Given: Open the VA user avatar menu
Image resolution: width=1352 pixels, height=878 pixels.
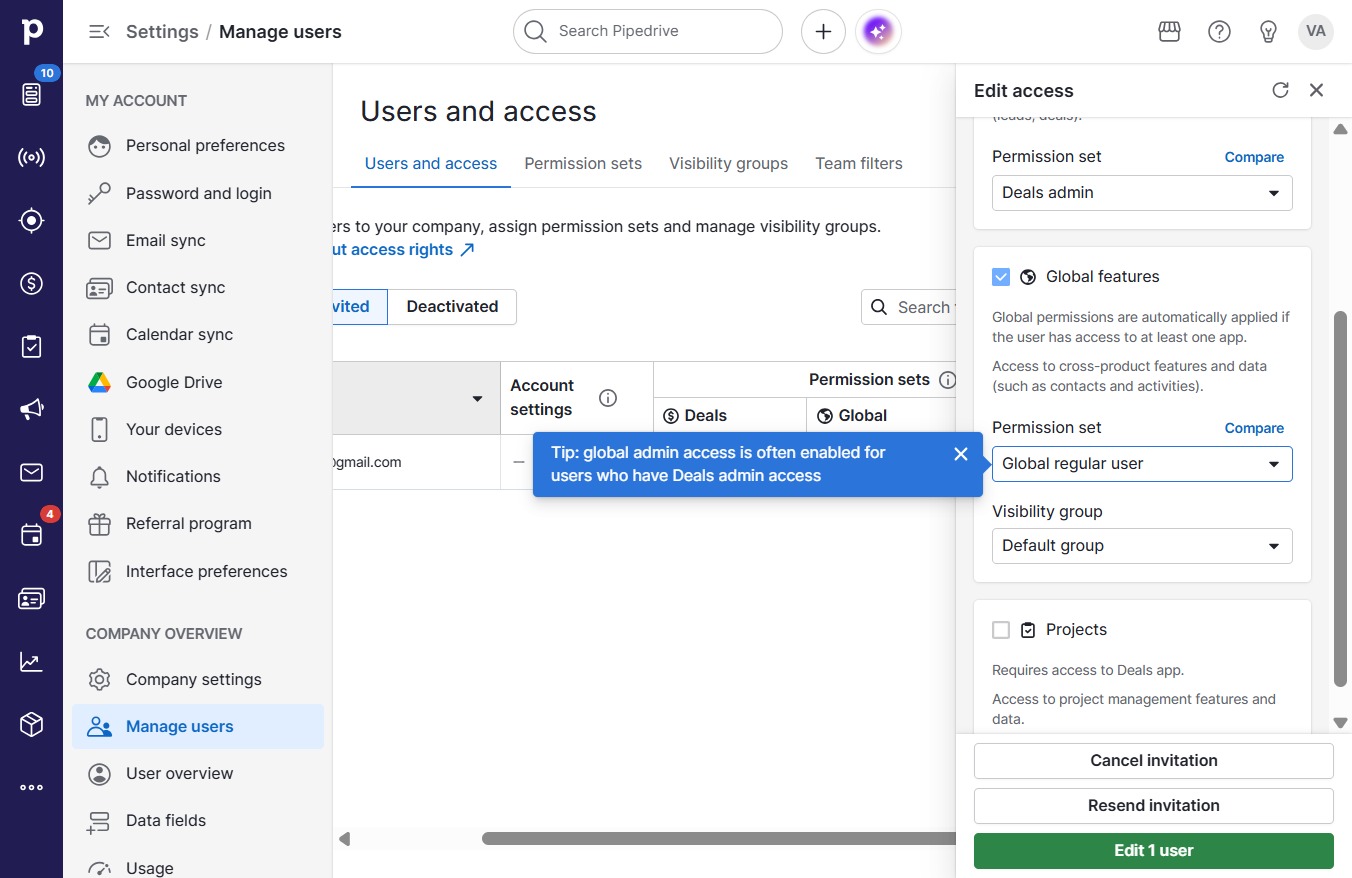Looking at the screenshot, I should pyautogui.click(x=1316, y=32).
